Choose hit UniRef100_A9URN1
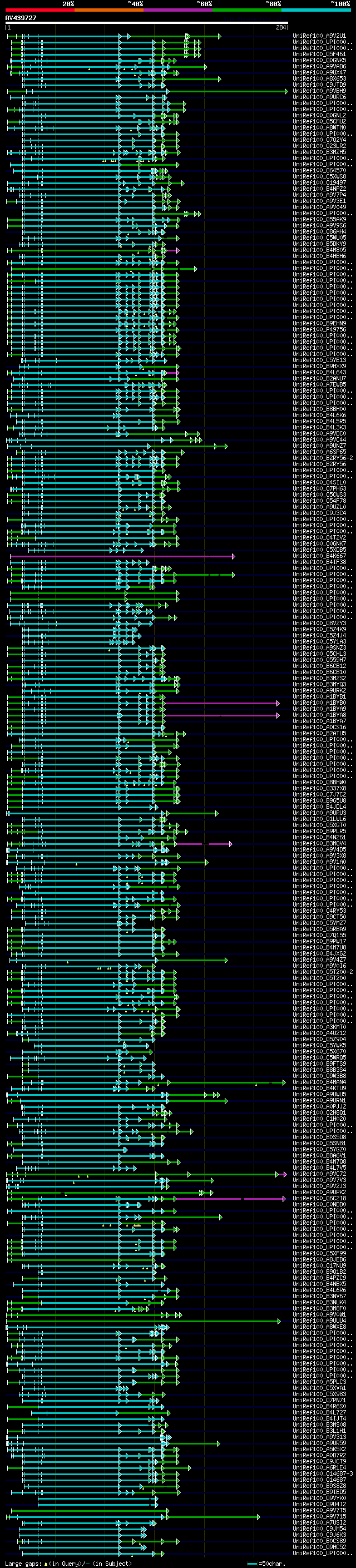The width and height of the screenshot is (356, 1568). (x=319, y=1100)
